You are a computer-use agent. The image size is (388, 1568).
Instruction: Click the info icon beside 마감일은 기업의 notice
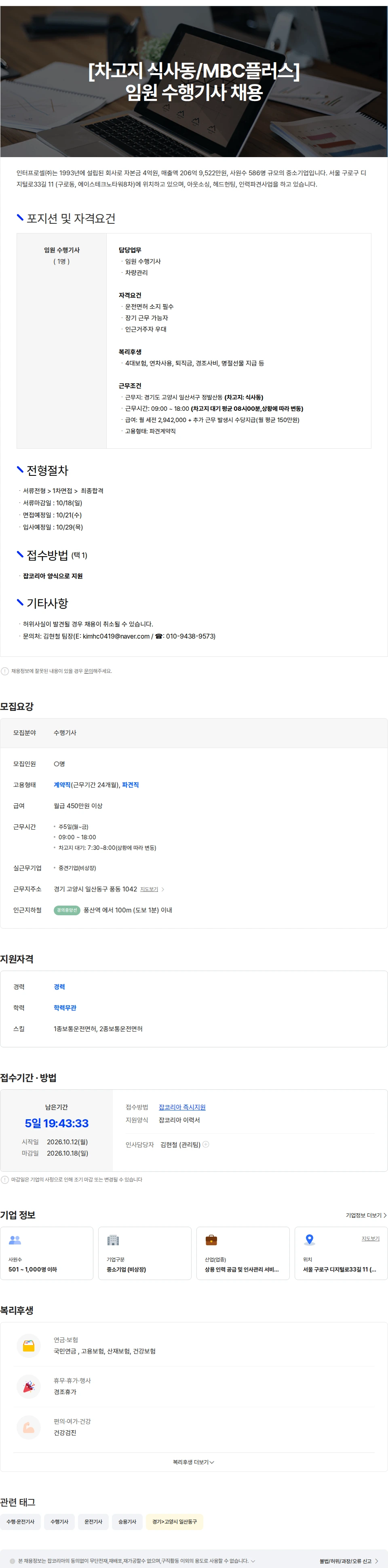pyautogui.click(x=5, y=1180)
